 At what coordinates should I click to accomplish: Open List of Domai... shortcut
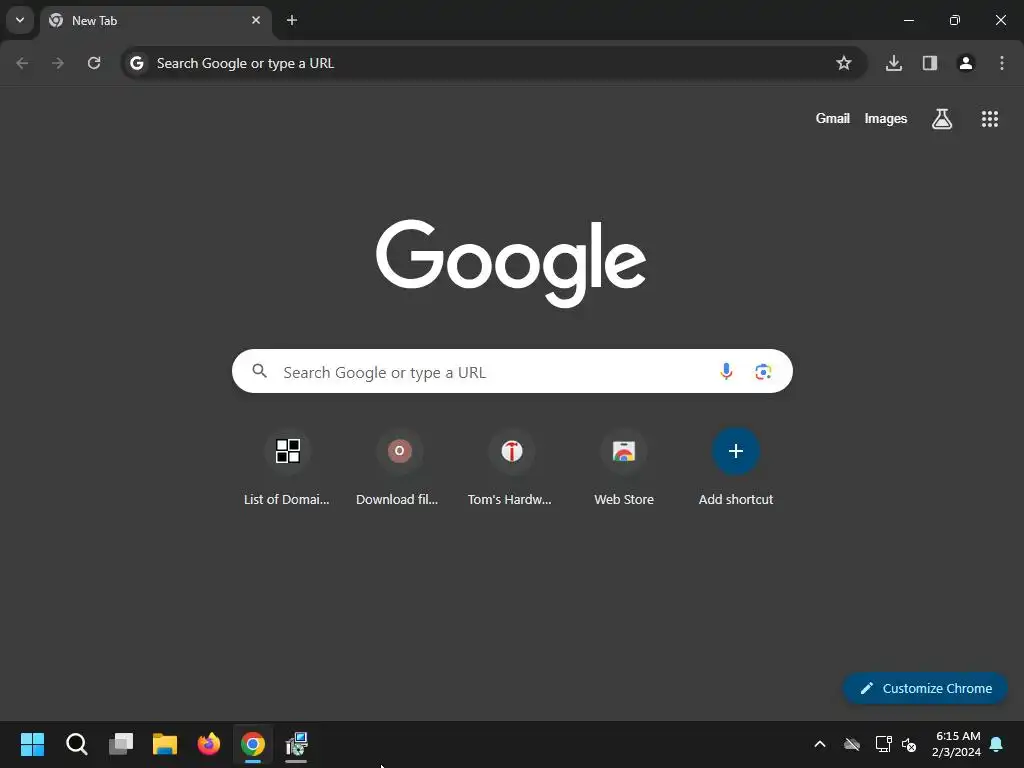point(287,468)
